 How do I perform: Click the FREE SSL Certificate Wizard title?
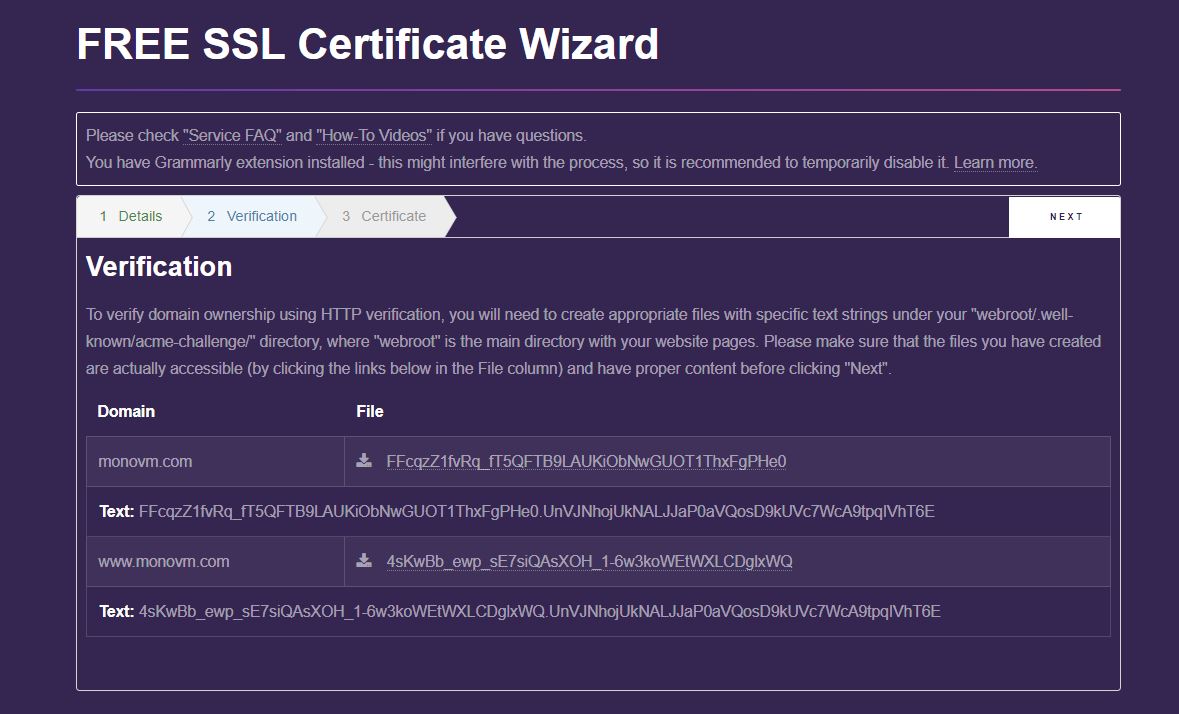pos(367,43)
